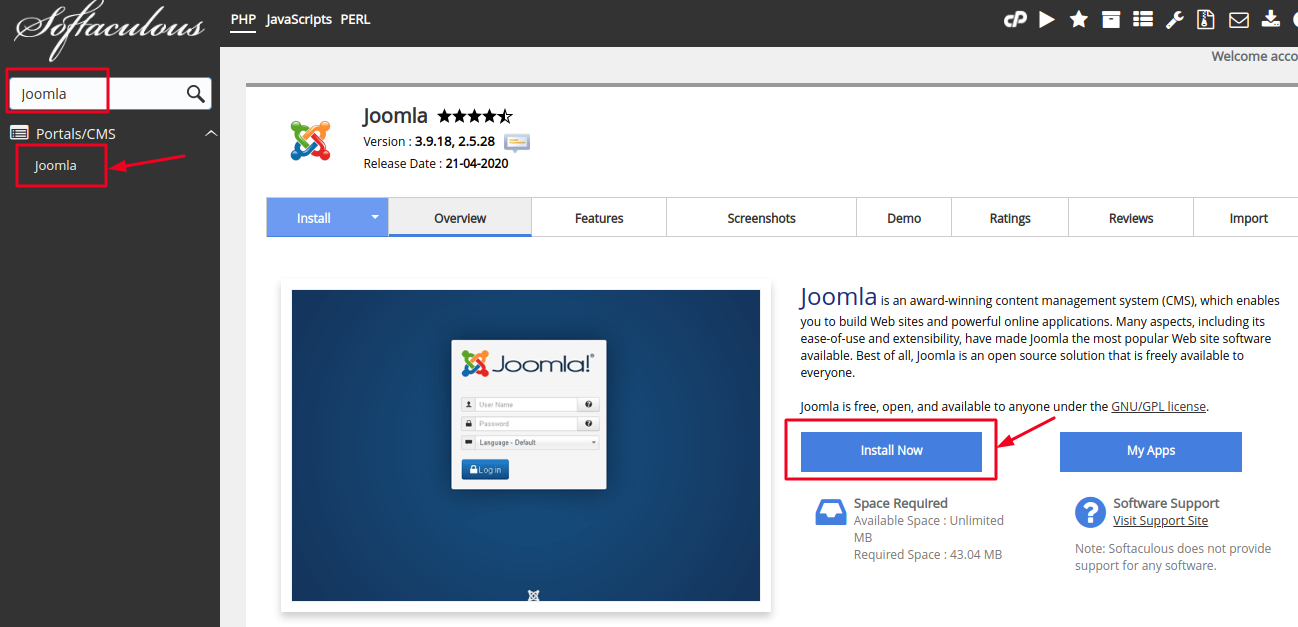Open email settings envelope icon
The width and height of the screenshot is (1298, 627).
pyautogui.click(x=1239, y=19)
